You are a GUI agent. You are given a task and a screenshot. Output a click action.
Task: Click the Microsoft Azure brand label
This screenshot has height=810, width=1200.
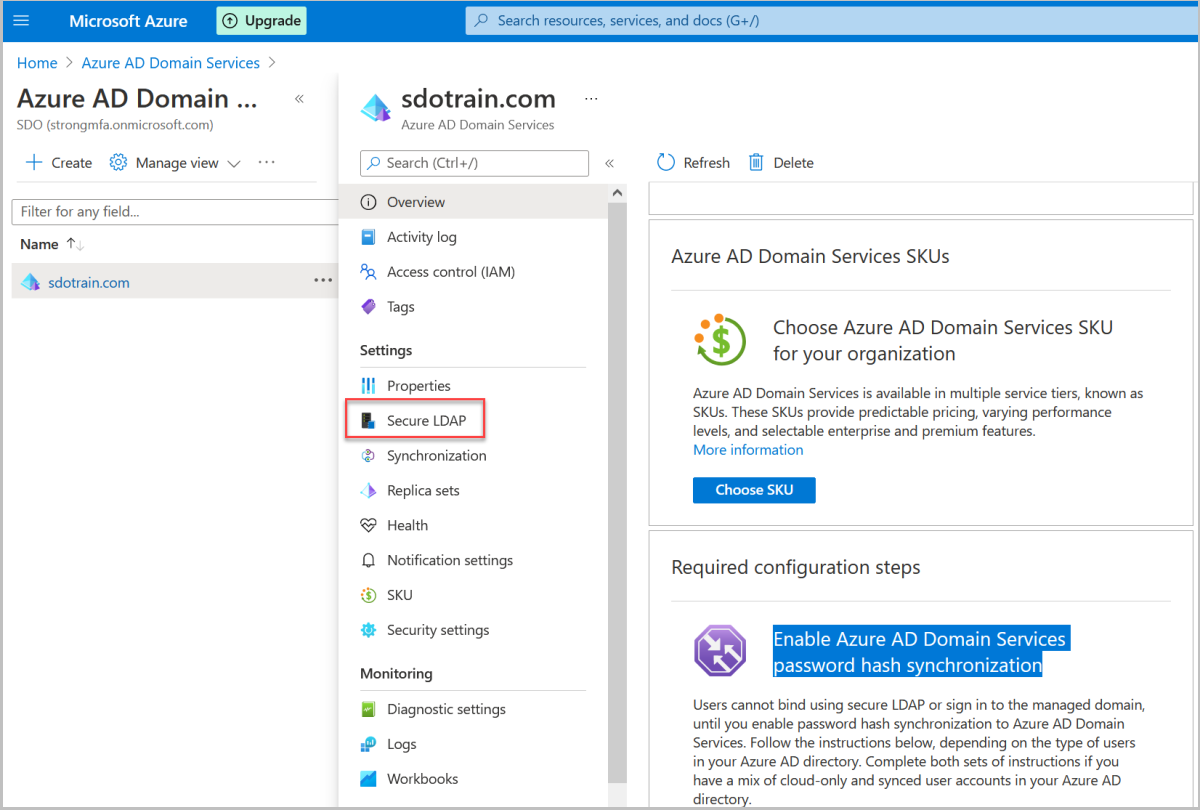tap(128, 21)
